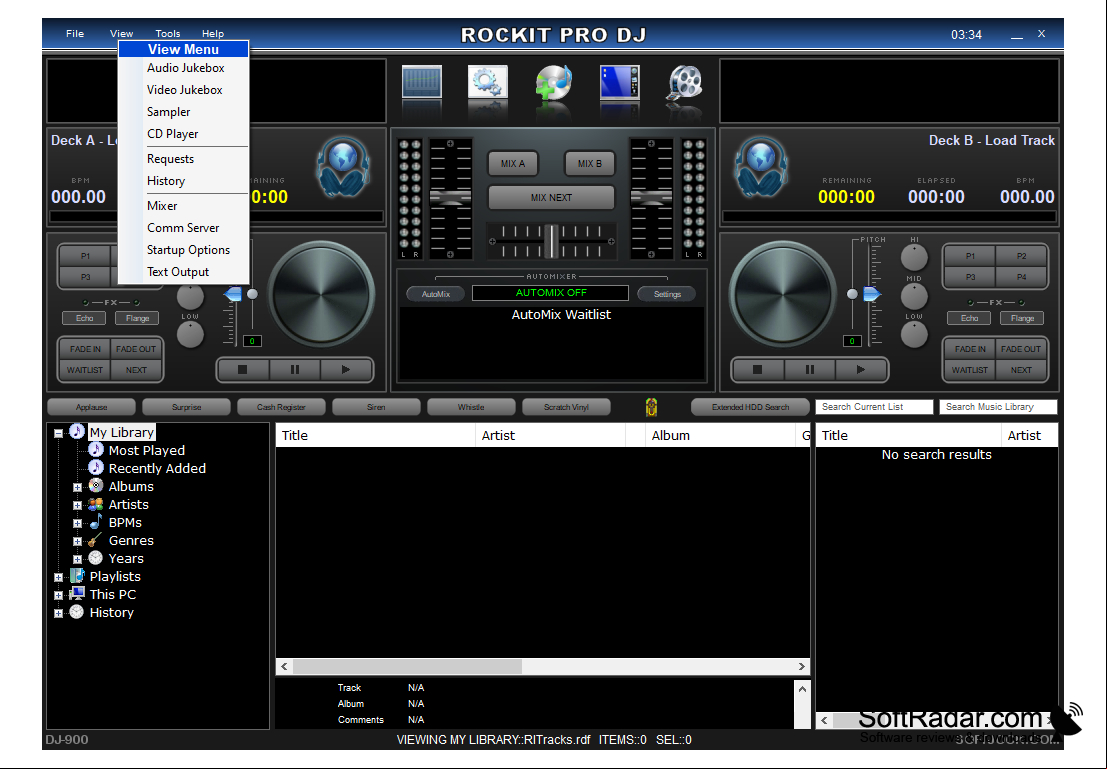Select Recently Added in library tree
This screenshot has width=1107, height=769.
tap(157, 468)
